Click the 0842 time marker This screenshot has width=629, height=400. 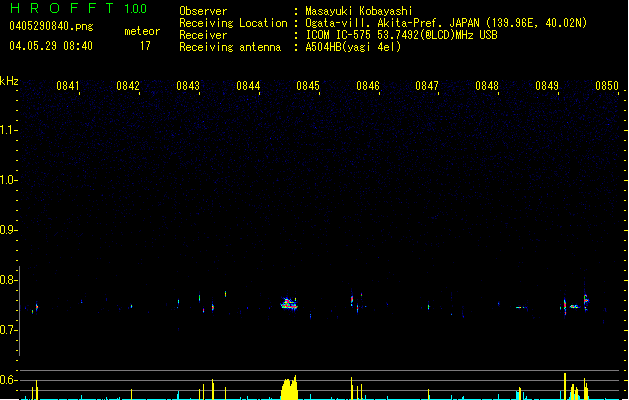click(x=128, y=86)
